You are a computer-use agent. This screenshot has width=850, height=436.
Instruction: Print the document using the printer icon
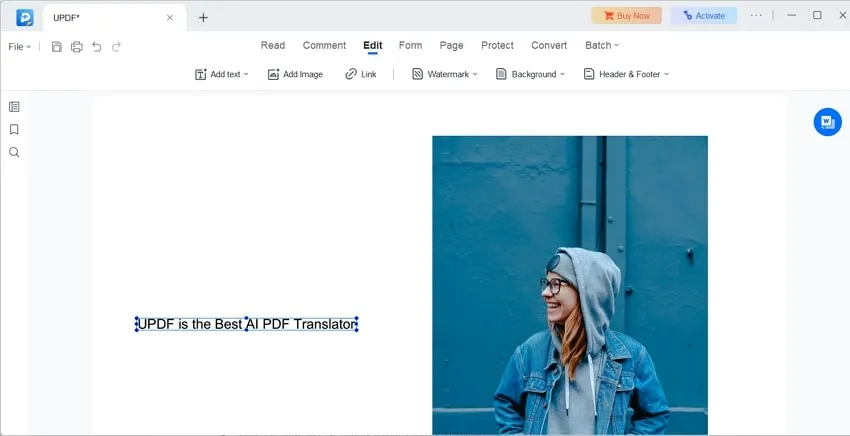pyautogui.click(x=76, y=47)
